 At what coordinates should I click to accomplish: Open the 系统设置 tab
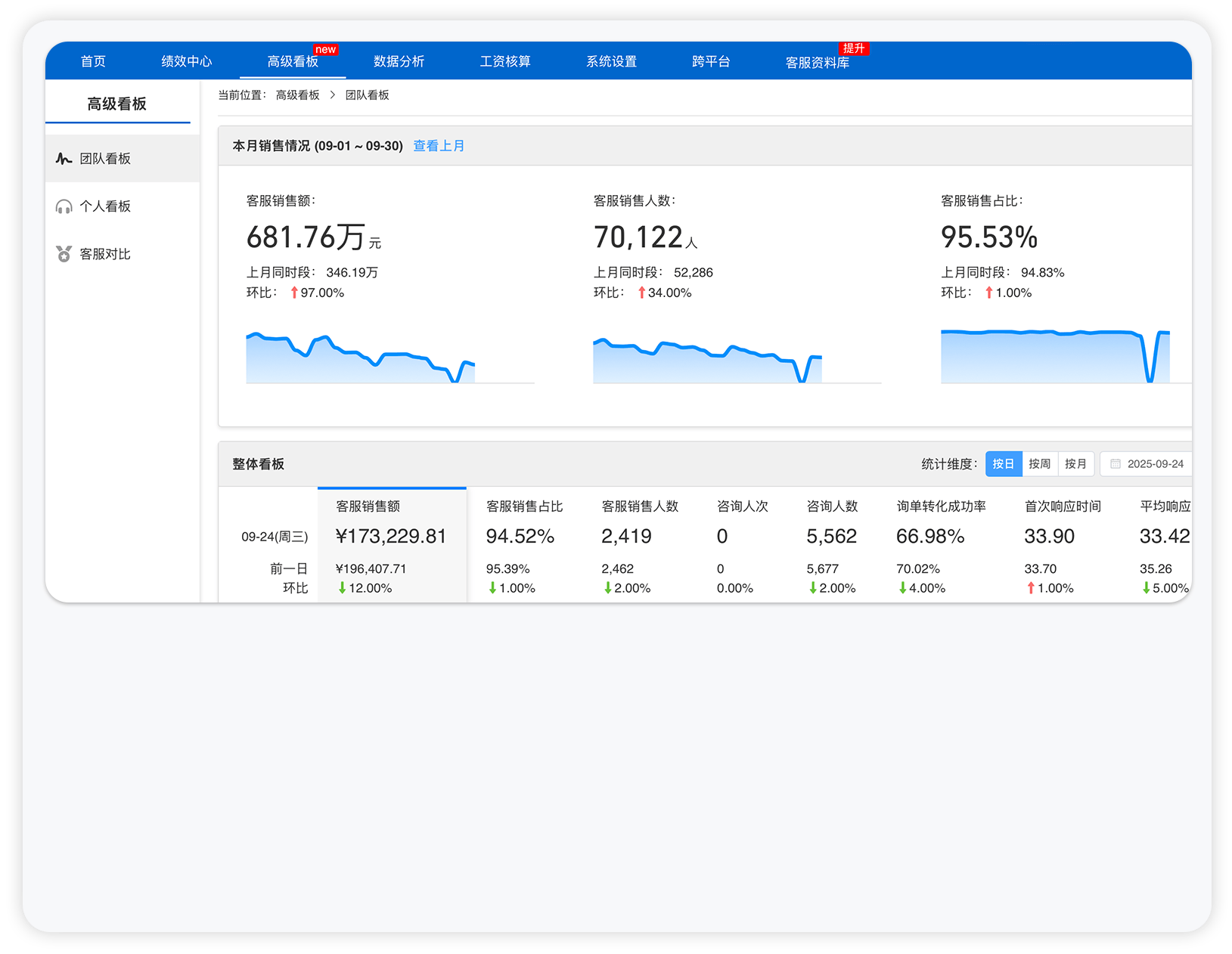[611, 61]
